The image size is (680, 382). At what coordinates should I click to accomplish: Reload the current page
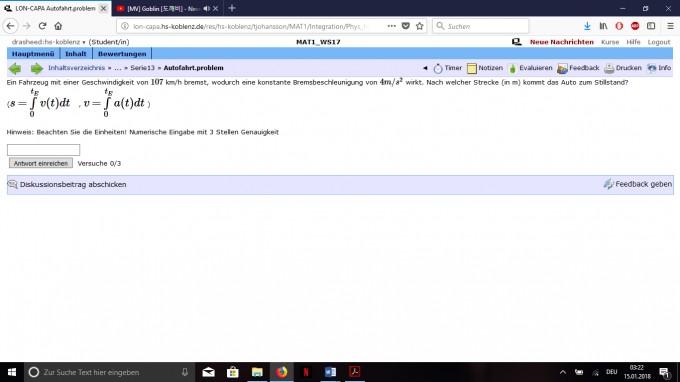coord(42,26)
